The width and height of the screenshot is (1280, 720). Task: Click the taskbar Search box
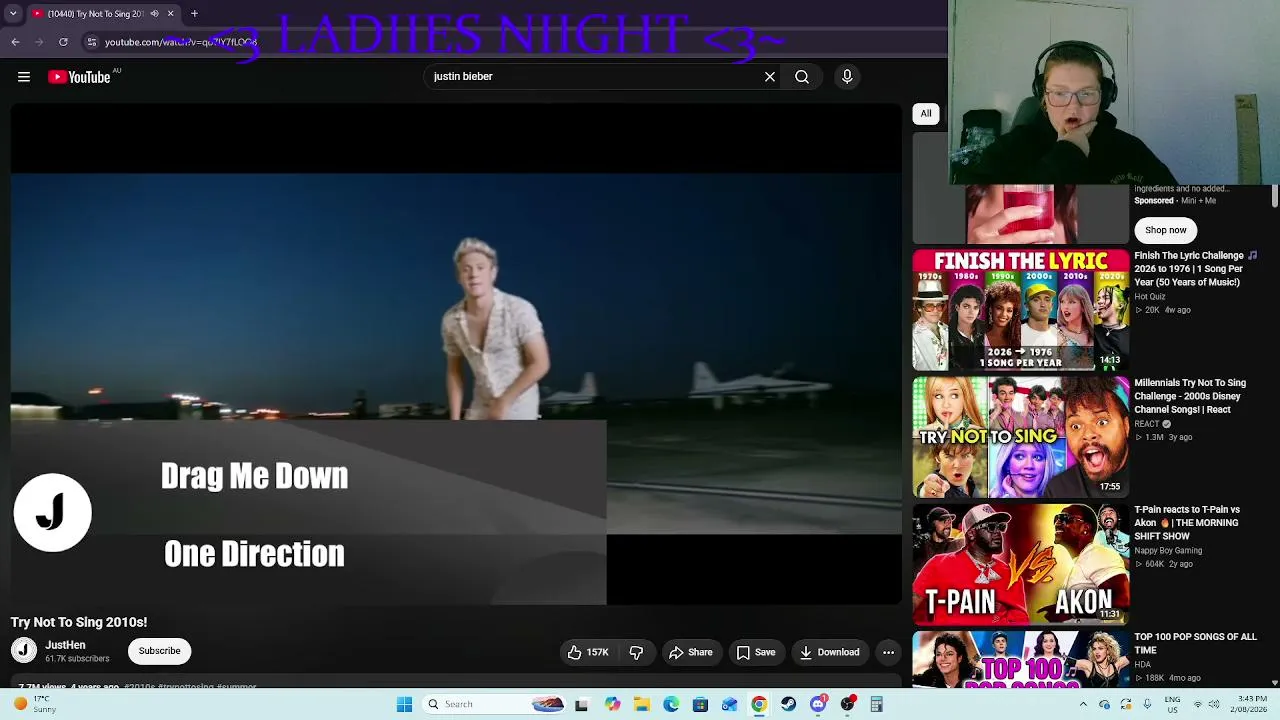[493, 704]
